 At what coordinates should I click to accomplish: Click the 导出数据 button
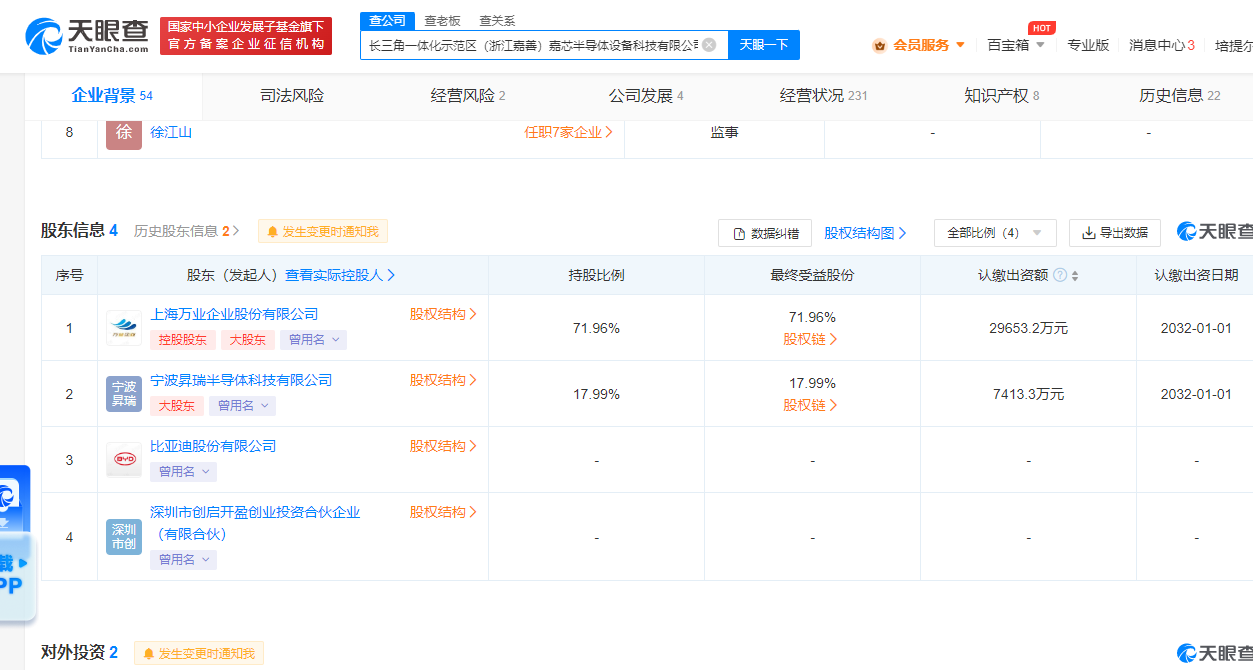(1115, 233)
